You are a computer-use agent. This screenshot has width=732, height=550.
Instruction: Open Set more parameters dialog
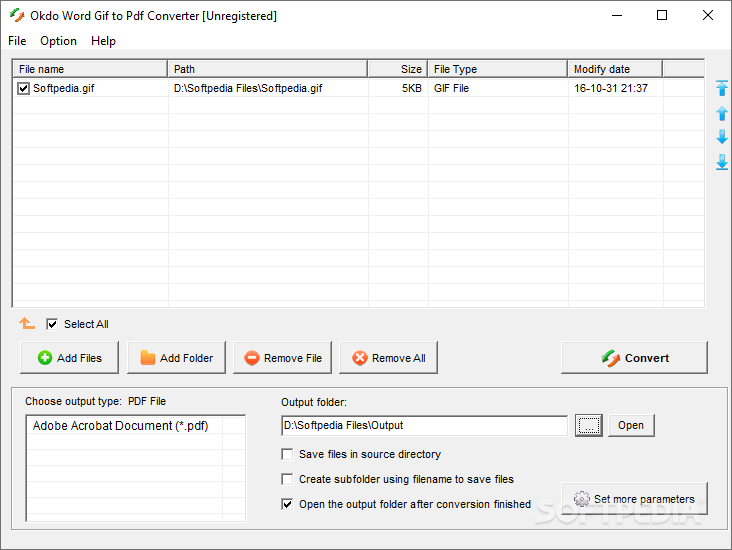point(634,499)
